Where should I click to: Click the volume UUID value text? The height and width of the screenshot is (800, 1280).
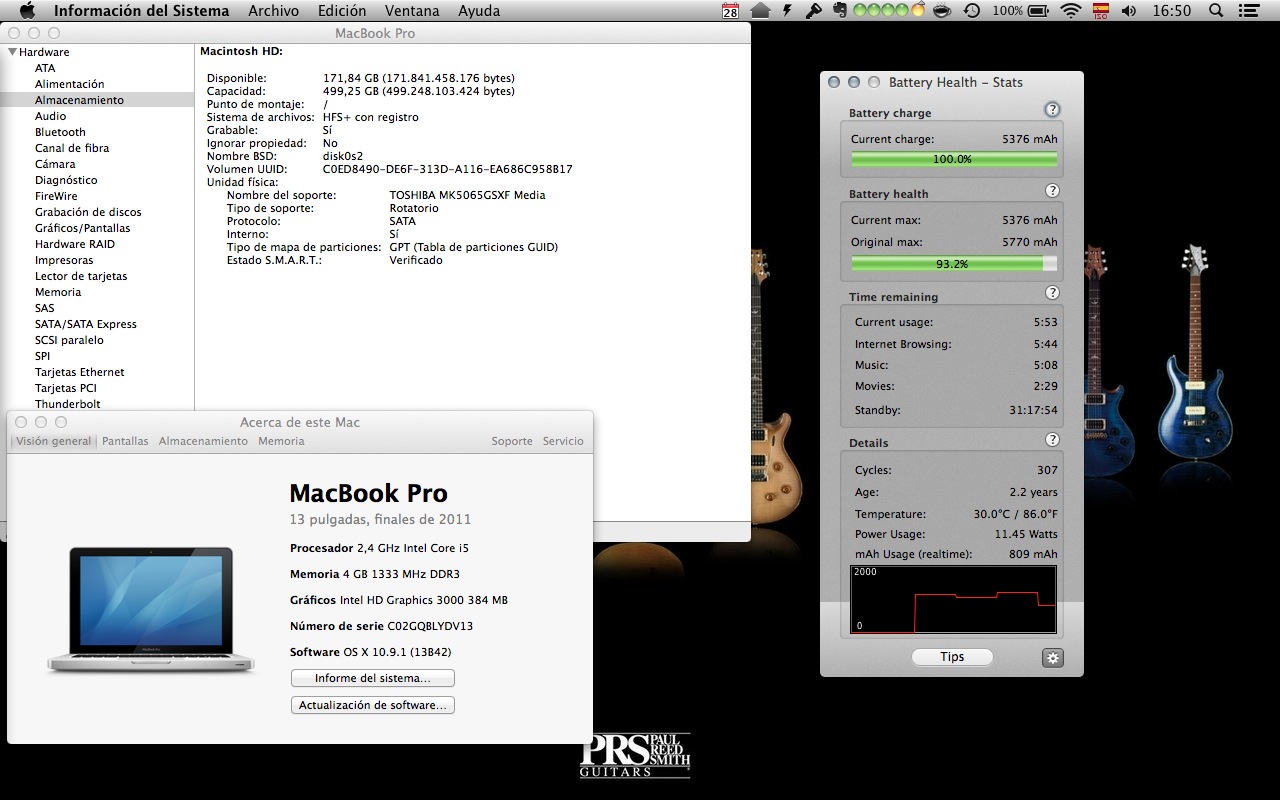click(448, 169)
